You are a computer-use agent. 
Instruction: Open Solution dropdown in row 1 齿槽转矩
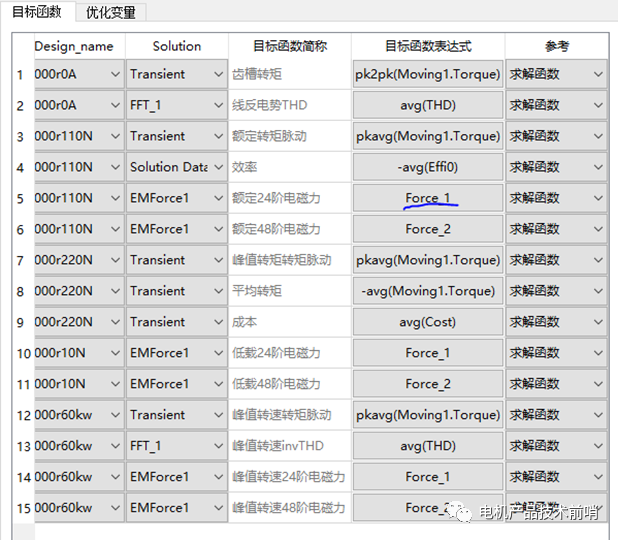click(177, 74)
